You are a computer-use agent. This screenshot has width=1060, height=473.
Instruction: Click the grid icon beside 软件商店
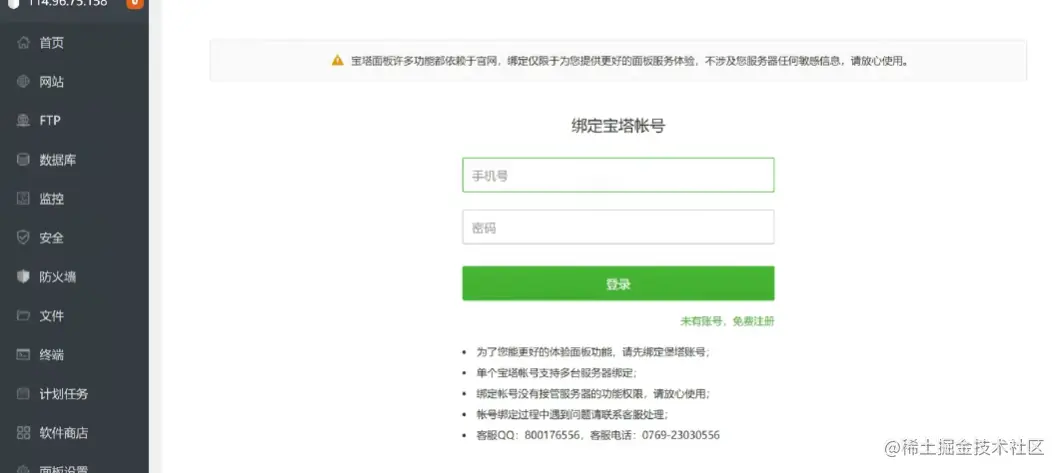(24, 432)
